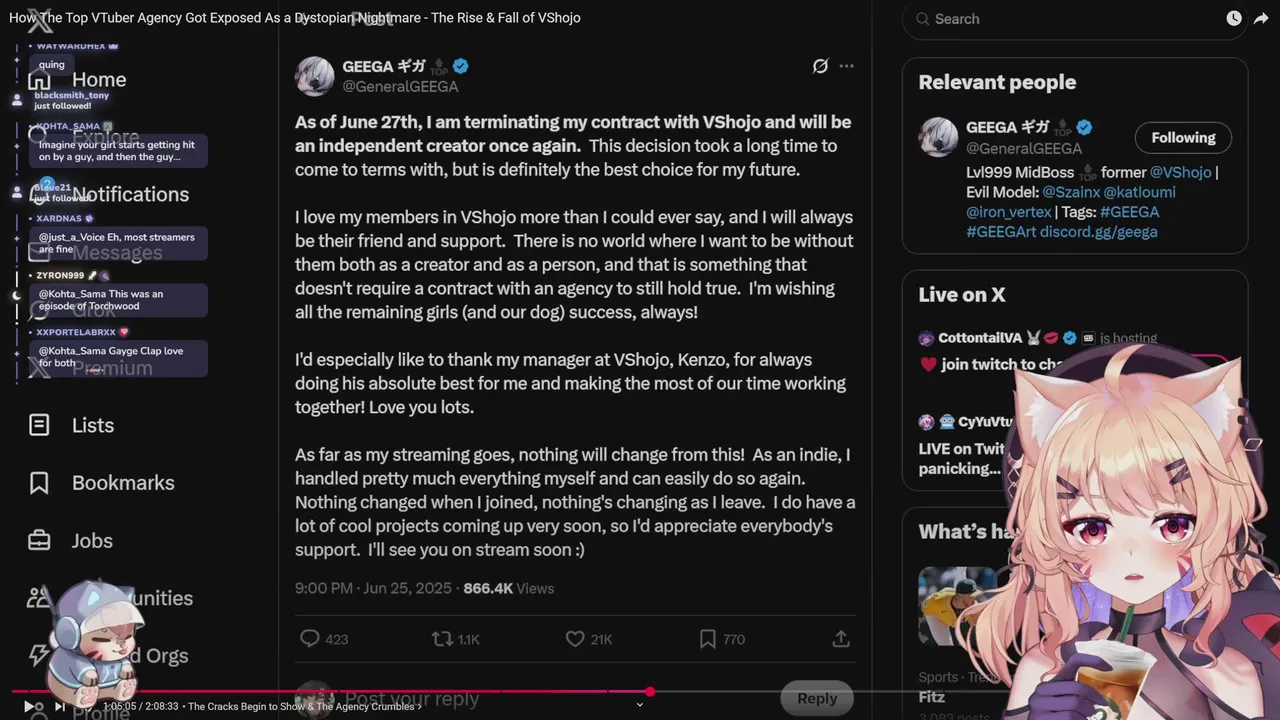The width and height of the screenshot is (1280, 720).
Task: Click the repost icon showing 1.1K
Action: (x=441, y=639)
